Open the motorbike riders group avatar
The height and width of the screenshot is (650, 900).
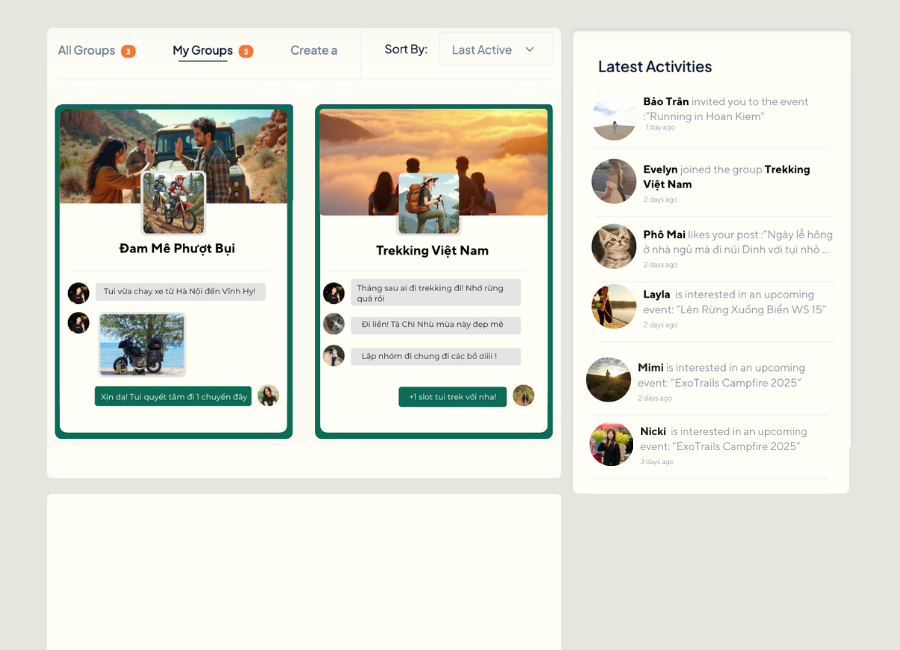tap(173, 203)
